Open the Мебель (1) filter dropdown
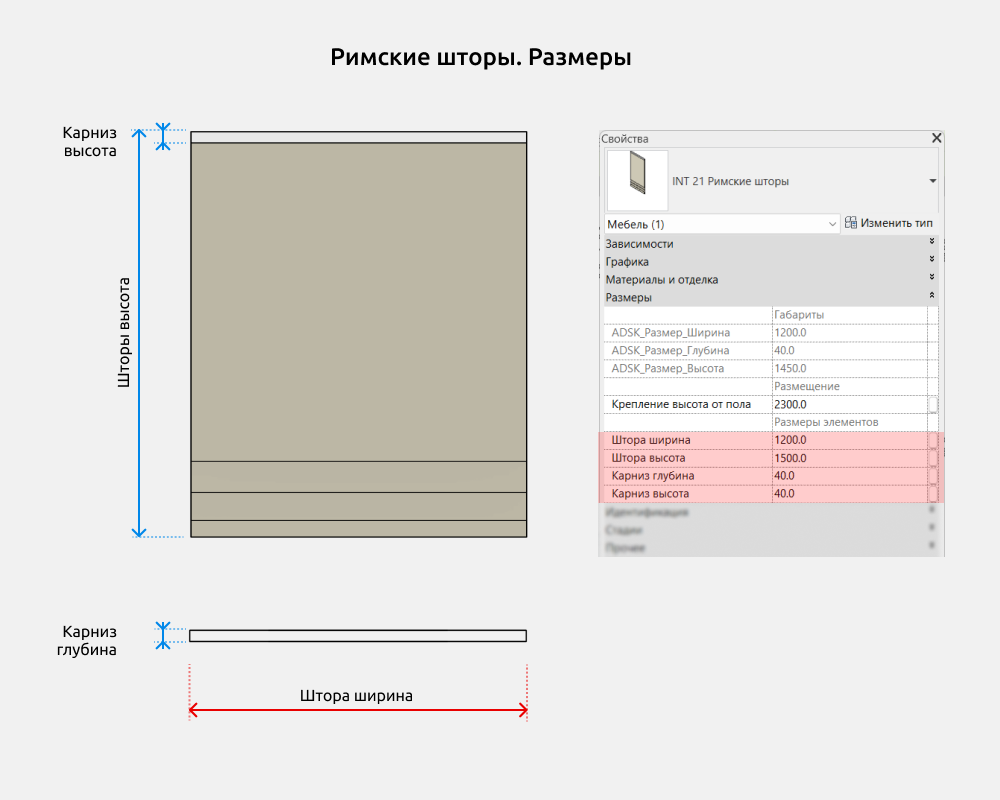The width and height of the screenshot is (1000, 800). 721,224
